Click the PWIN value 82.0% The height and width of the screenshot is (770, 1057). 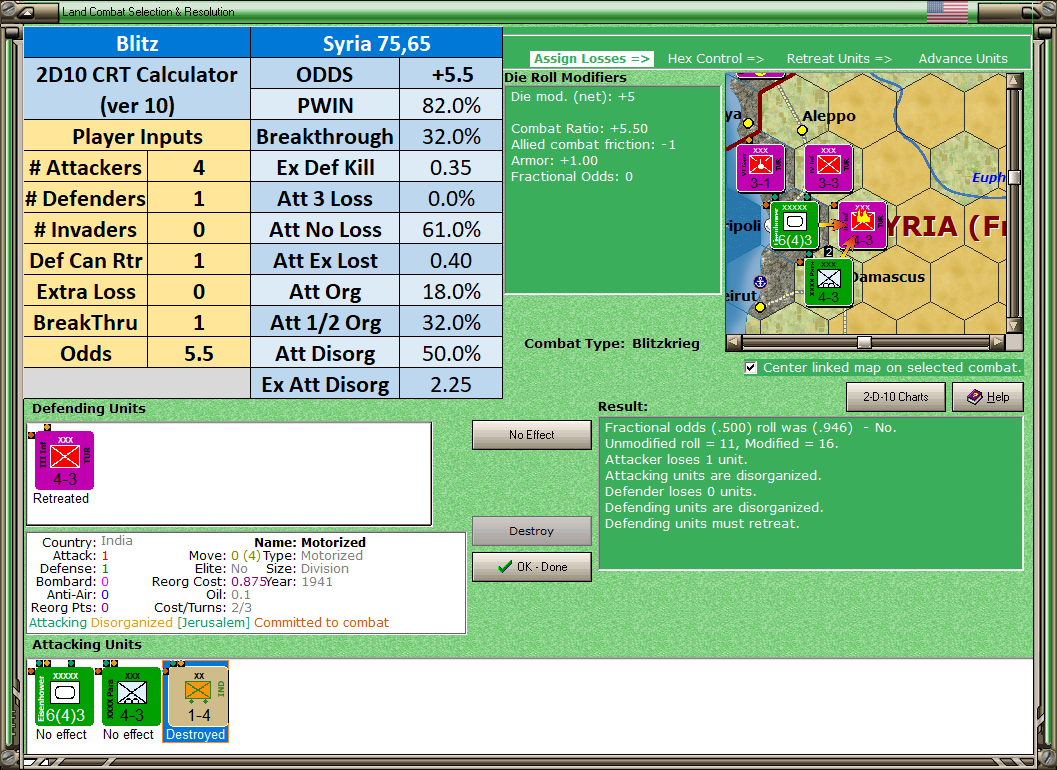[451, 106]
